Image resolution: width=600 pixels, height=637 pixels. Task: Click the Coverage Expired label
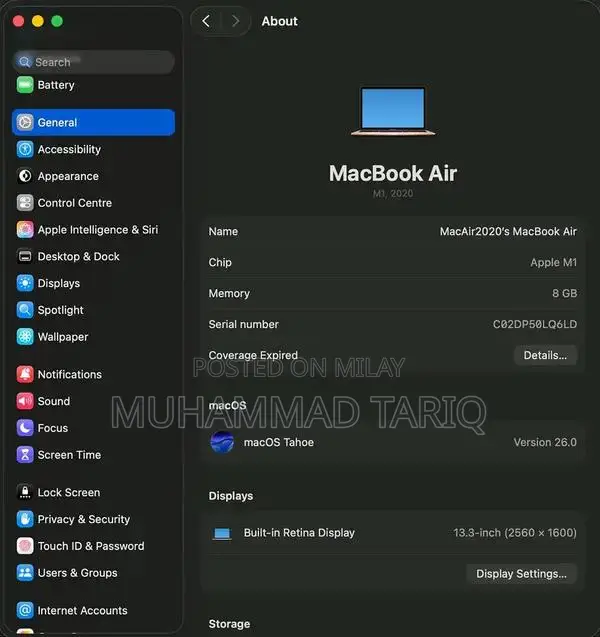pyautogui.click(x=253, y=355)
